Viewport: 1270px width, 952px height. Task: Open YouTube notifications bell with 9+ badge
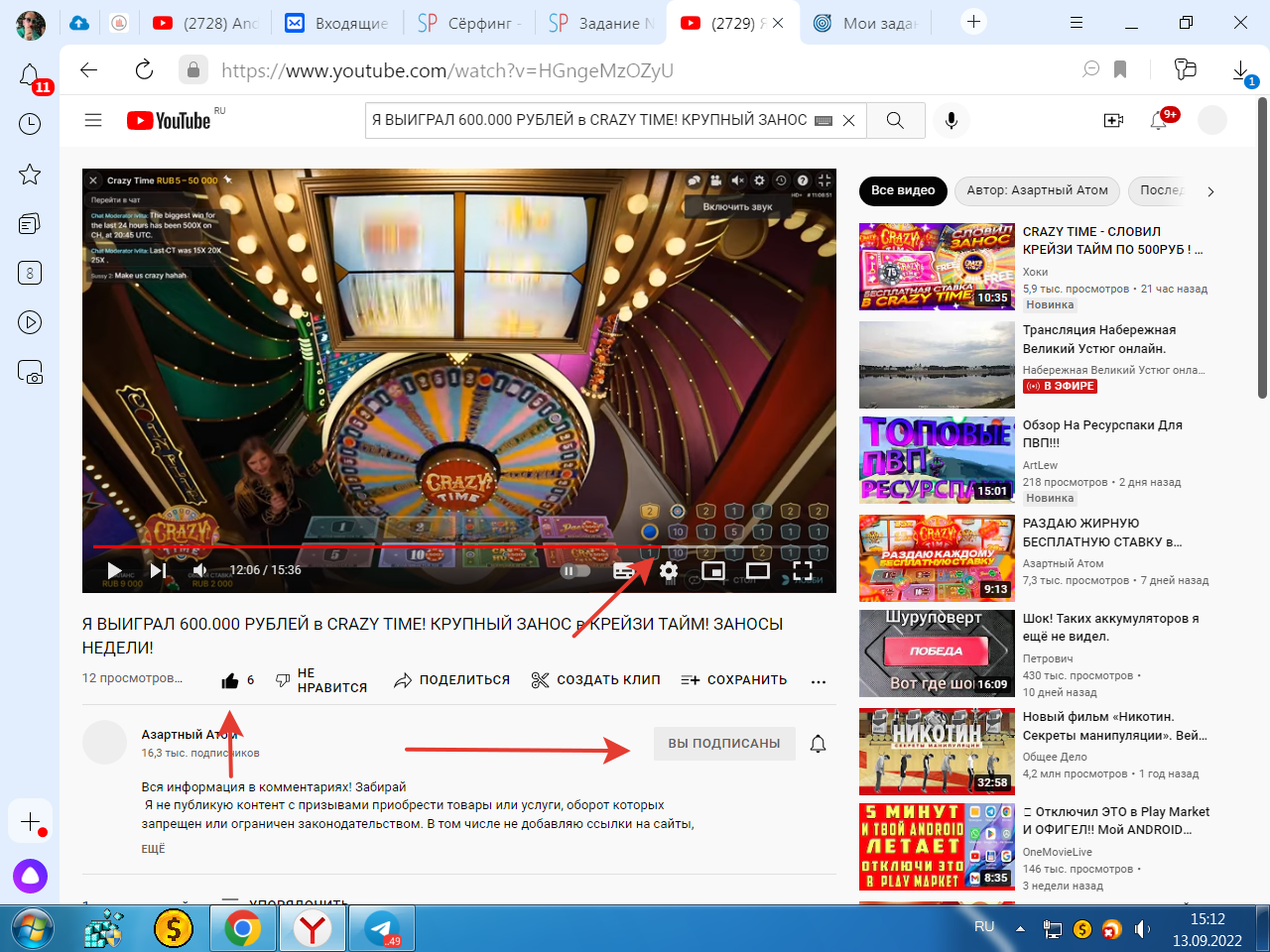1159,120
